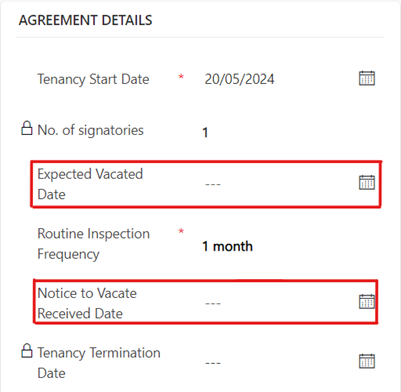This screenshot has width=401, height=392.
Task: Select the No. of signatories label
Action: click(90, 130)
